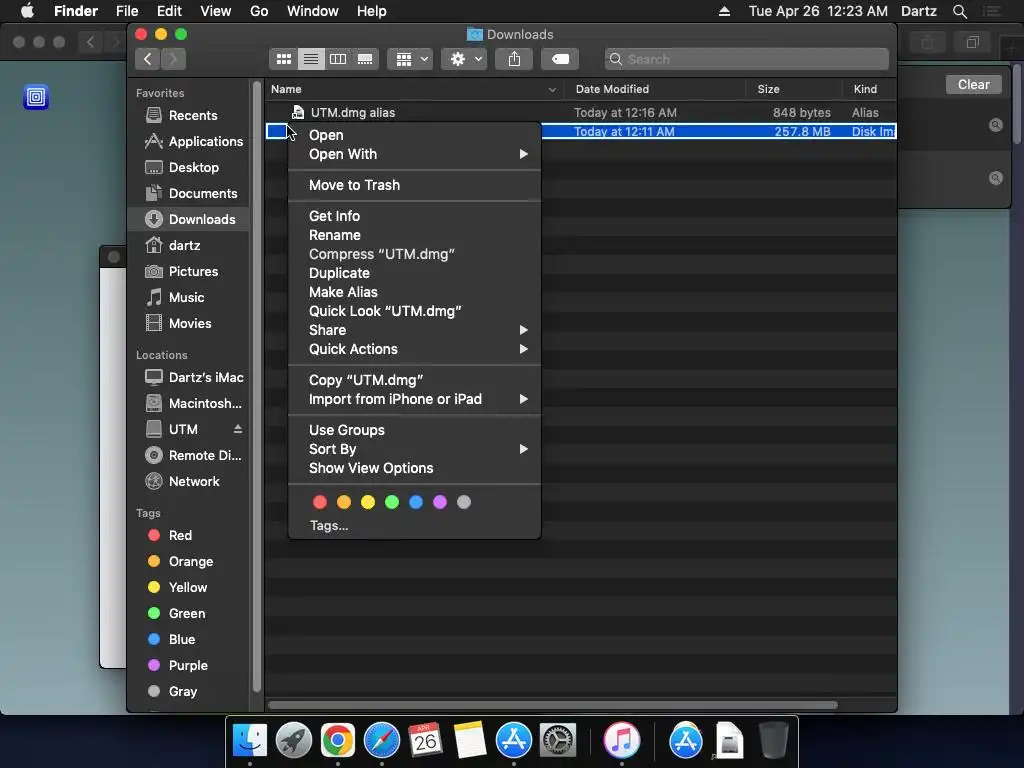1024x768 pixels.
Task: Filter by Blue tag in sidebar
Action: coord(188,640)
